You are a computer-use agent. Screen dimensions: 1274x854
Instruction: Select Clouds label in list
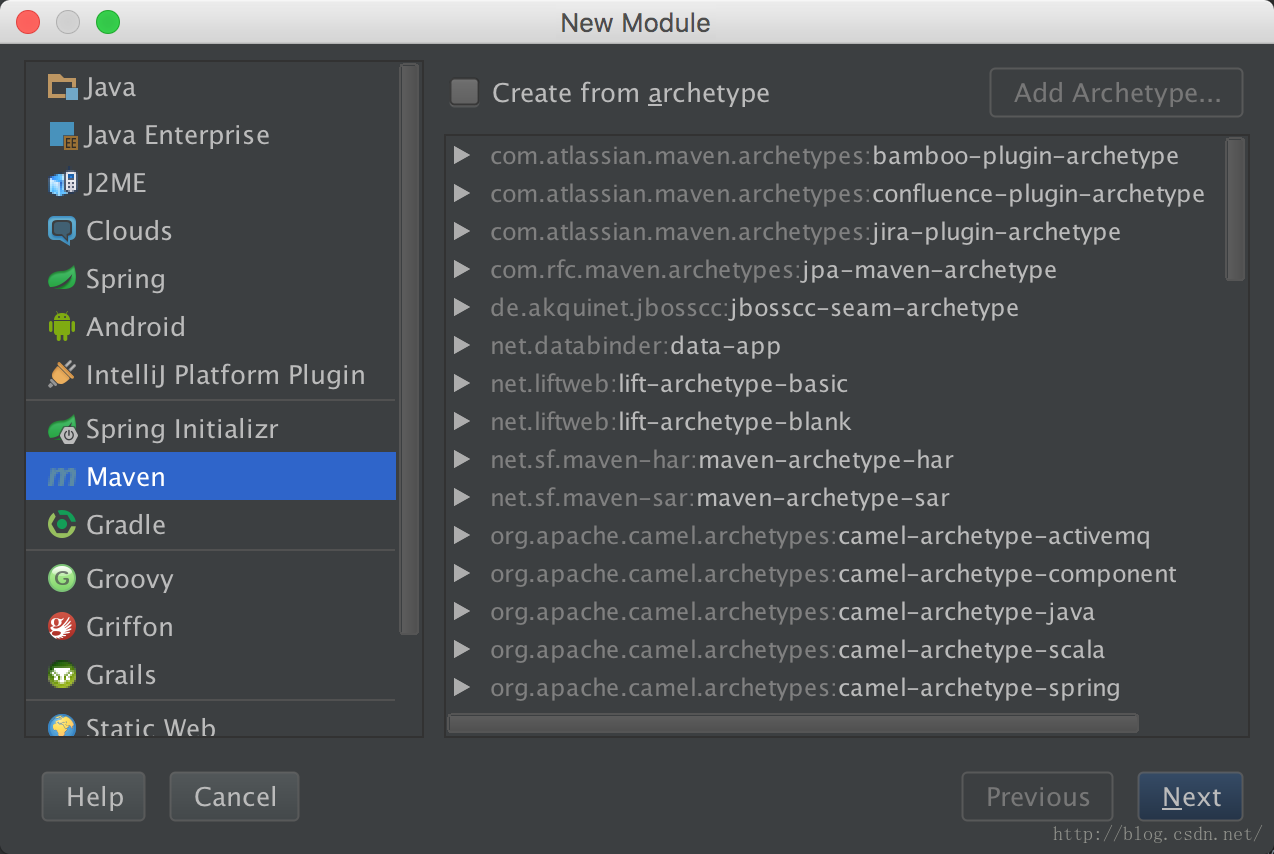tap(129, 231)
